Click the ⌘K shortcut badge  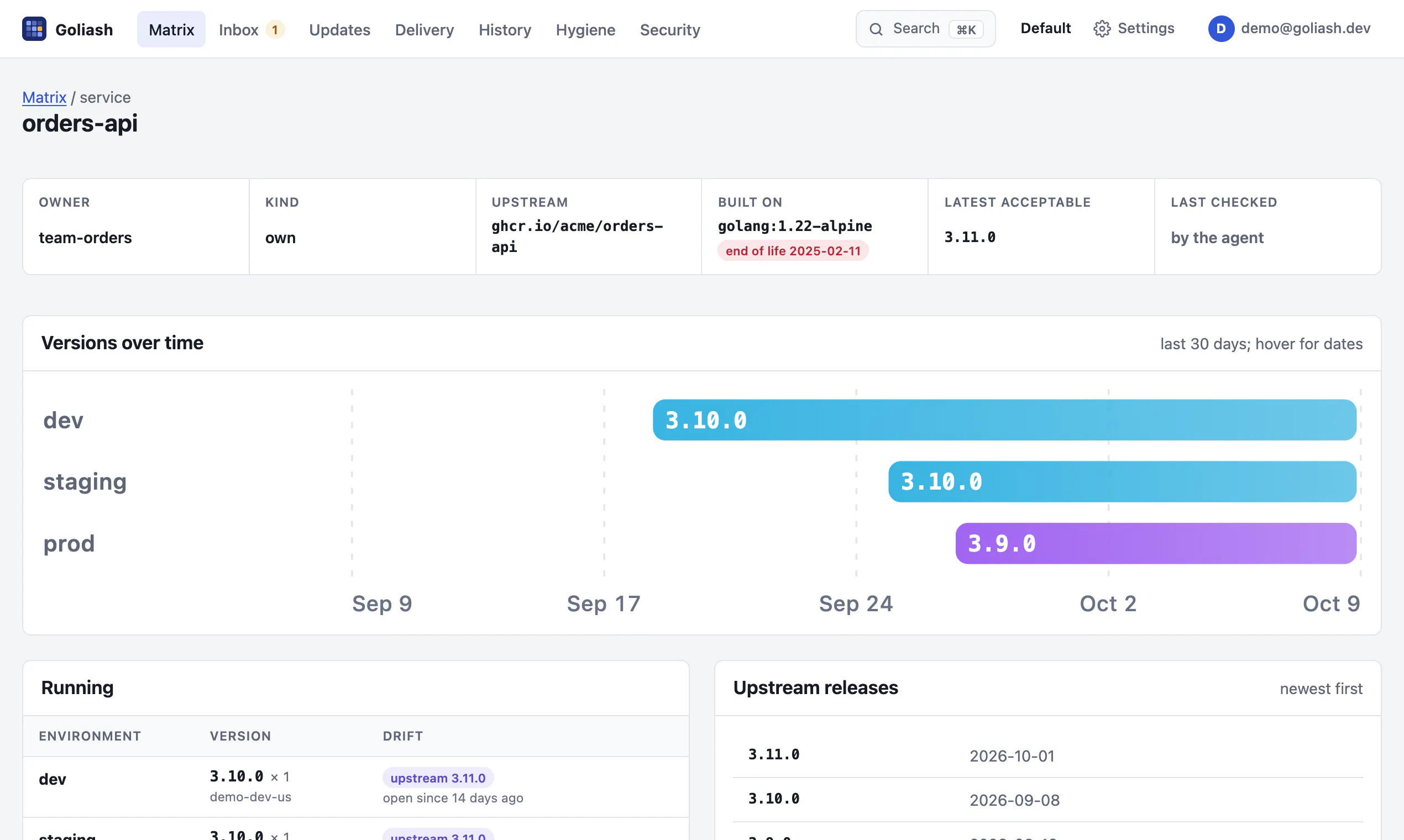[x=966, y=29]
